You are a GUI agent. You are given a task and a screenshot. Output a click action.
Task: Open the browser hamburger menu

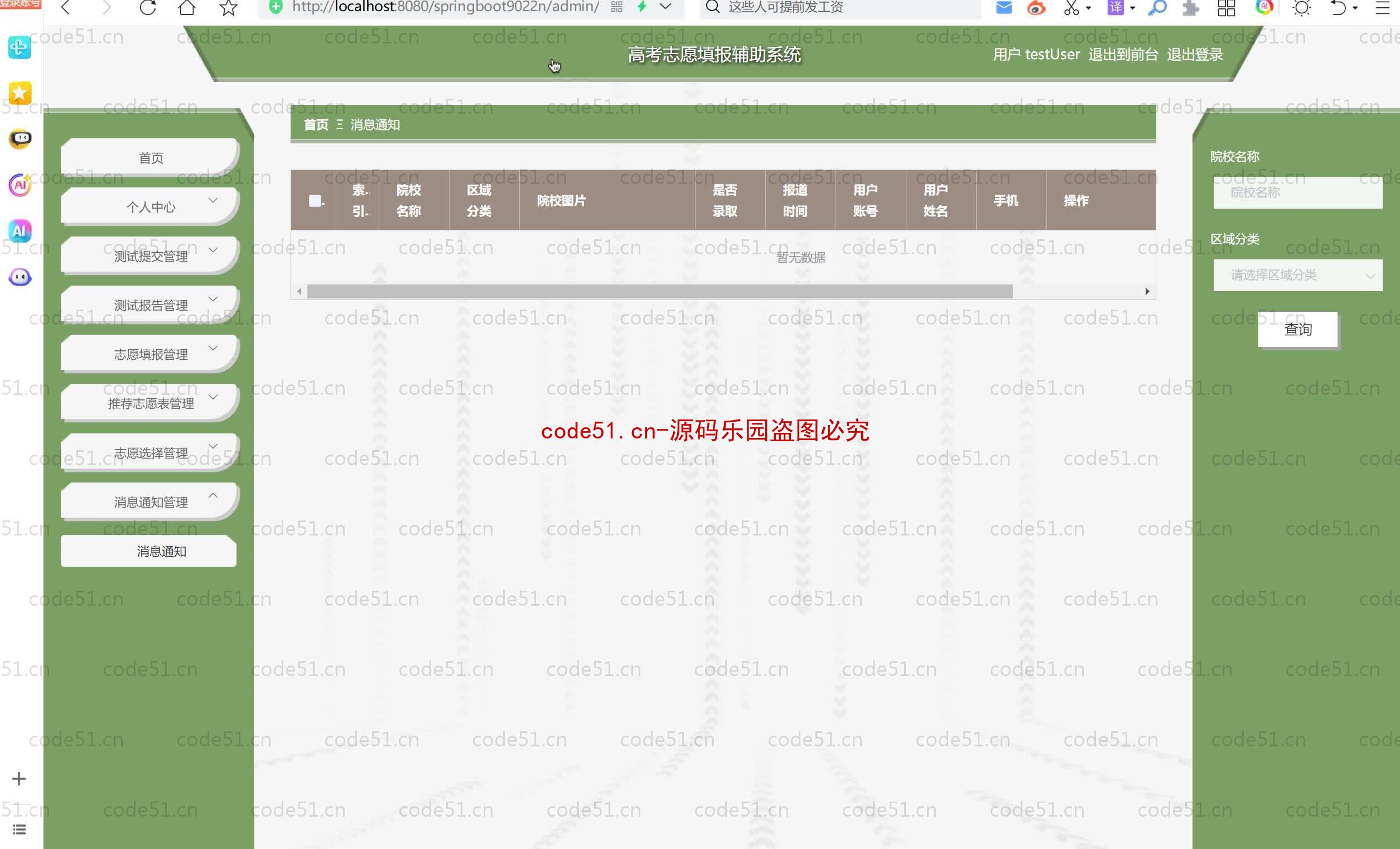(1382, 7)
